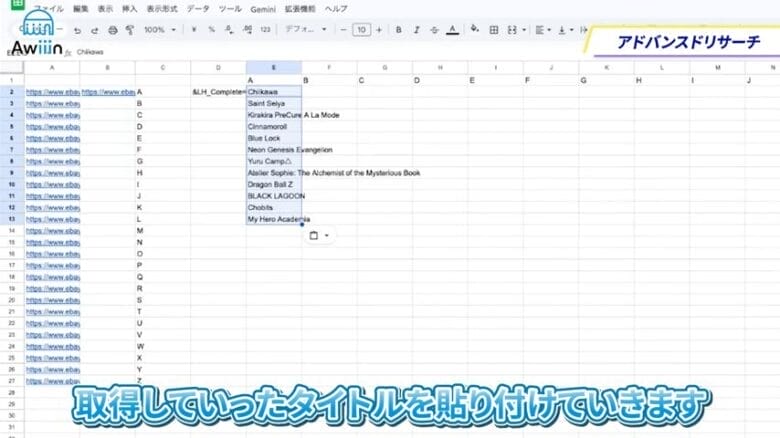Expand the horizontal align dropdown arrow
Image resolution: width=780 pixels, height=438 pixels.
[549, 30]
